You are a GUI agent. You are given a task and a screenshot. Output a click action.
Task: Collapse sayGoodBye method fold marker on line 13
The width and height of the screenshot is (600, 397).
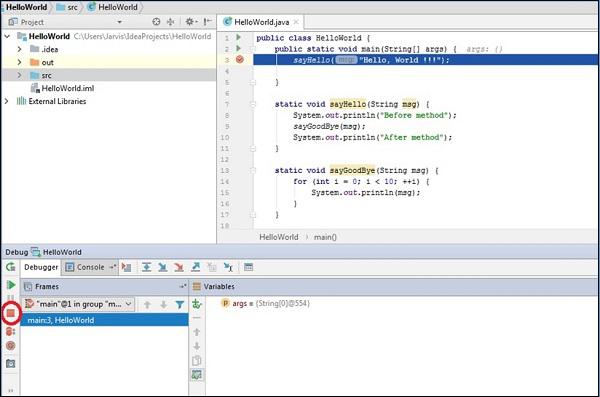pyautogui.click(x=253, y=170)
